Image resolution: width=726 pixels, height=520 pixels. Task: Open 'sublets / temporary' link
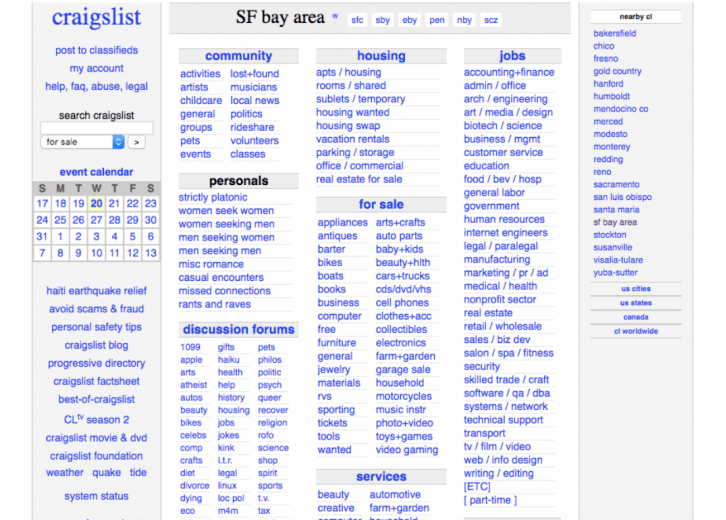(361, 99)
